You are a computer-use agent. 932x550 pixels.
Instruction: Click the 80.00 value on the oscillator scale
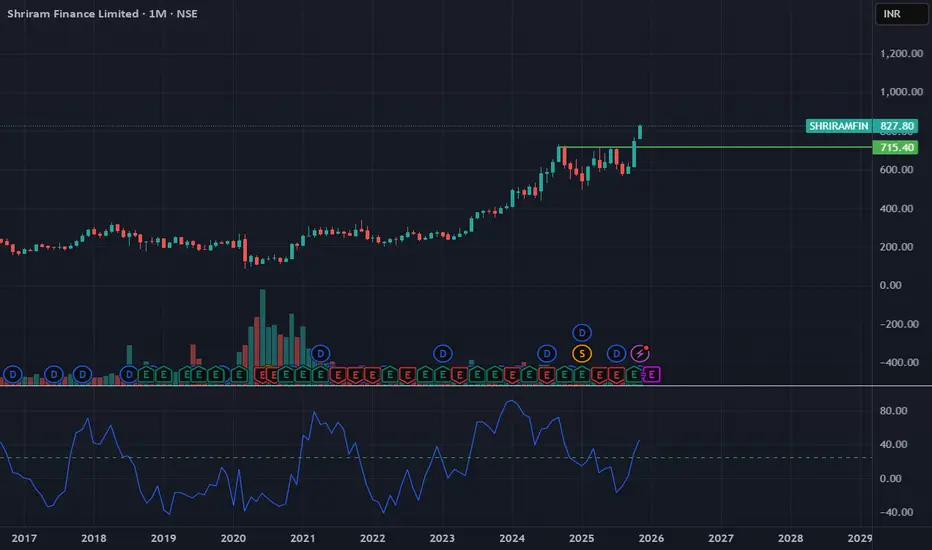tap(893, 411)
